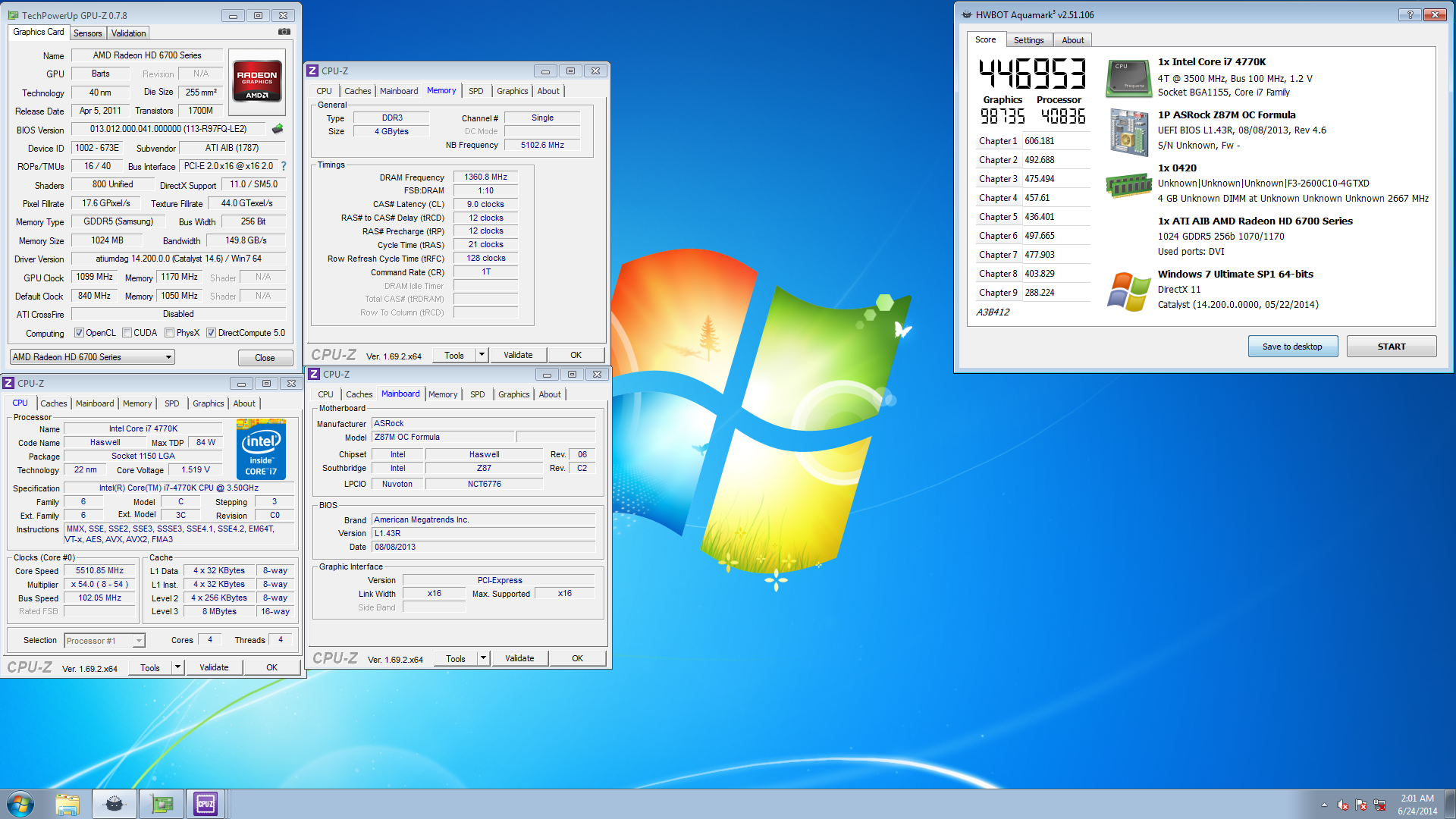Toggle the DirectCompute 5.0 checkbox

pos(211,333)
